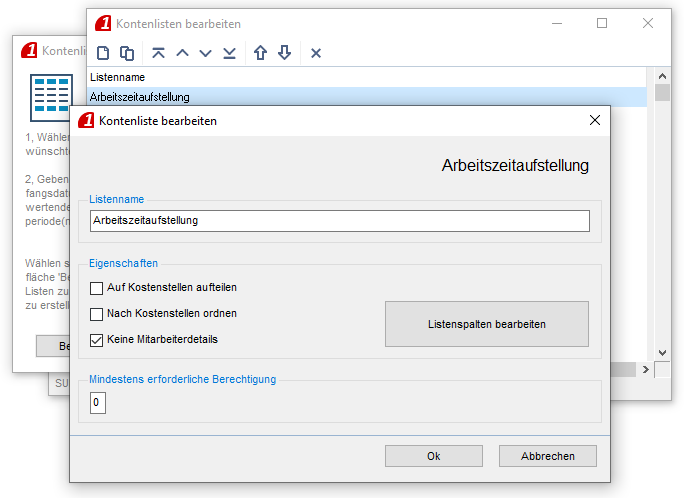
Task: Confirm with the Ok button
Action: [433, 456]
